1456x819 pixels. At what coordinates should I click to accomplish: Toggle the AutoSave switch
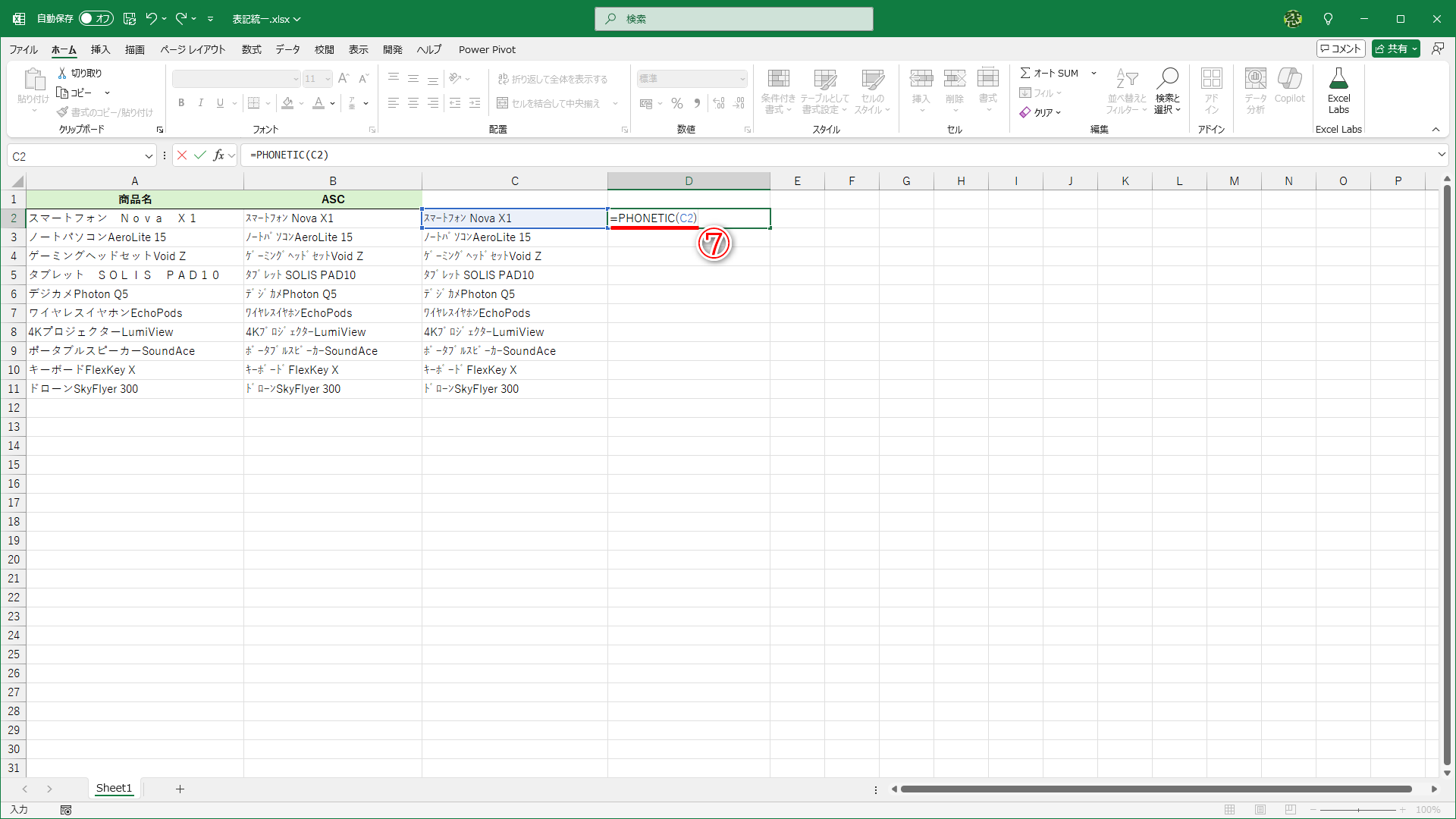(96, 19)
